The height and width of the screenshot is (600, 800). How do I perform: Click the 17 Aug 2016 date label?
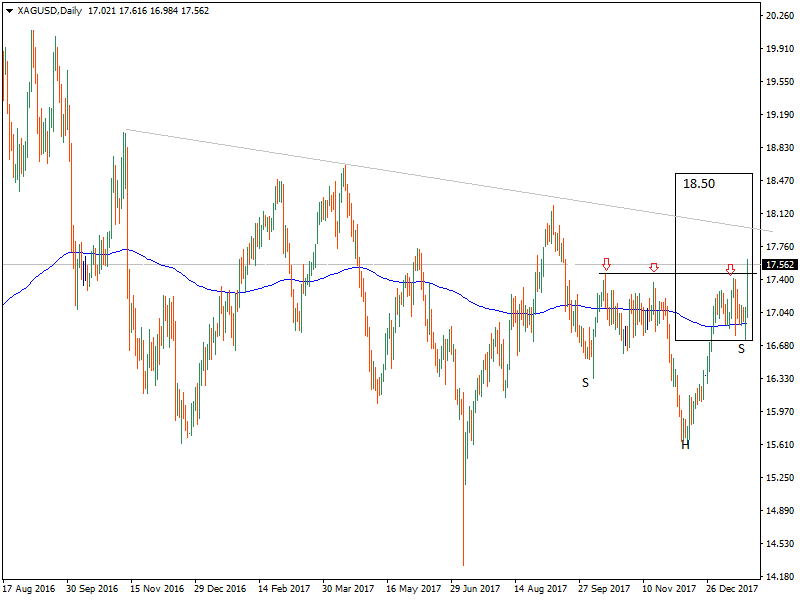29,589
